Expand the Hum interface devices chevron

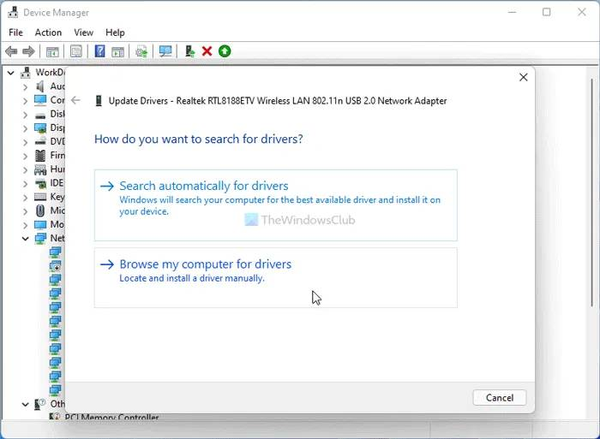[25, 170]
